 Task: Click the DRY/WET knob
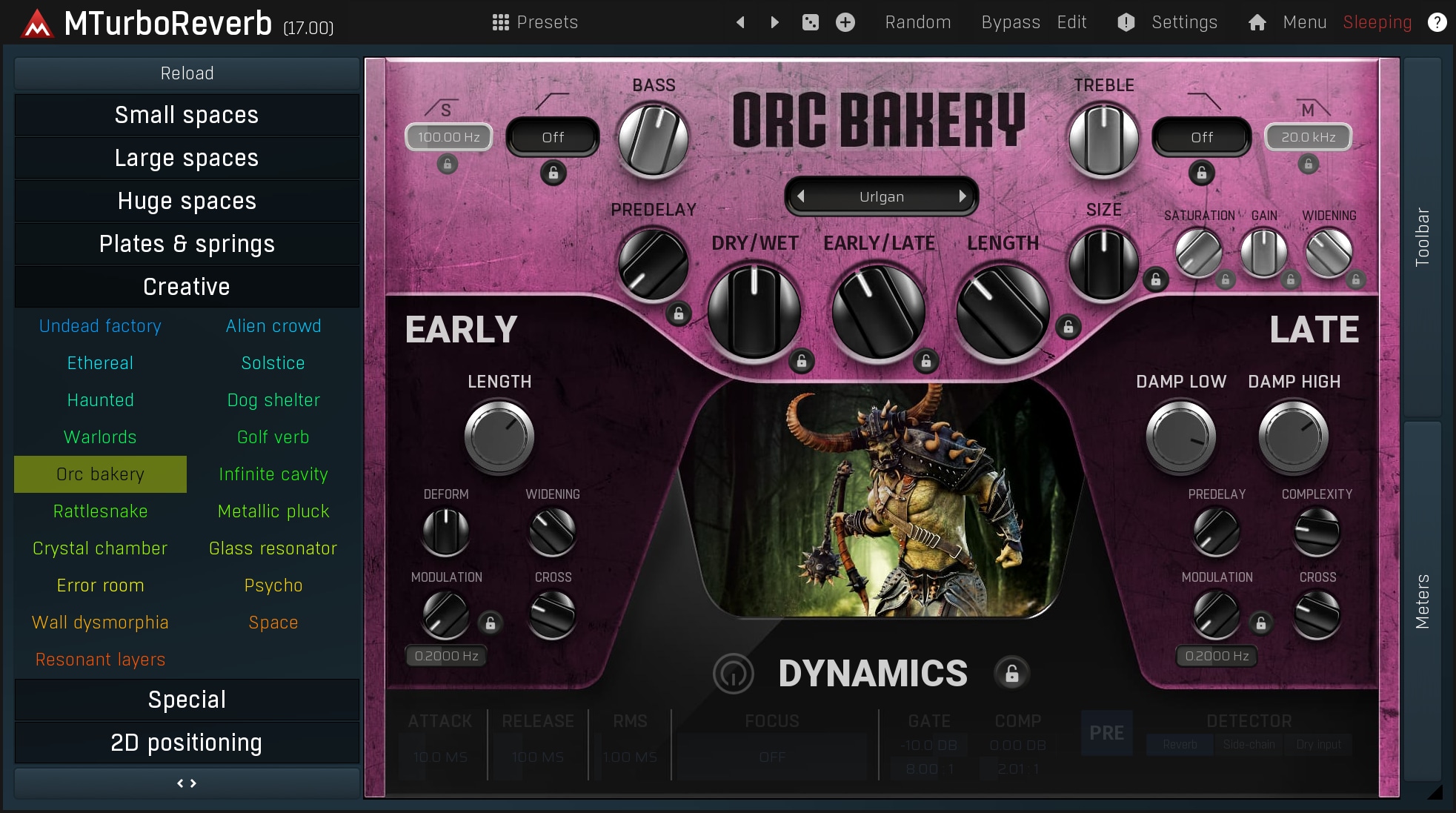point(754,312)
